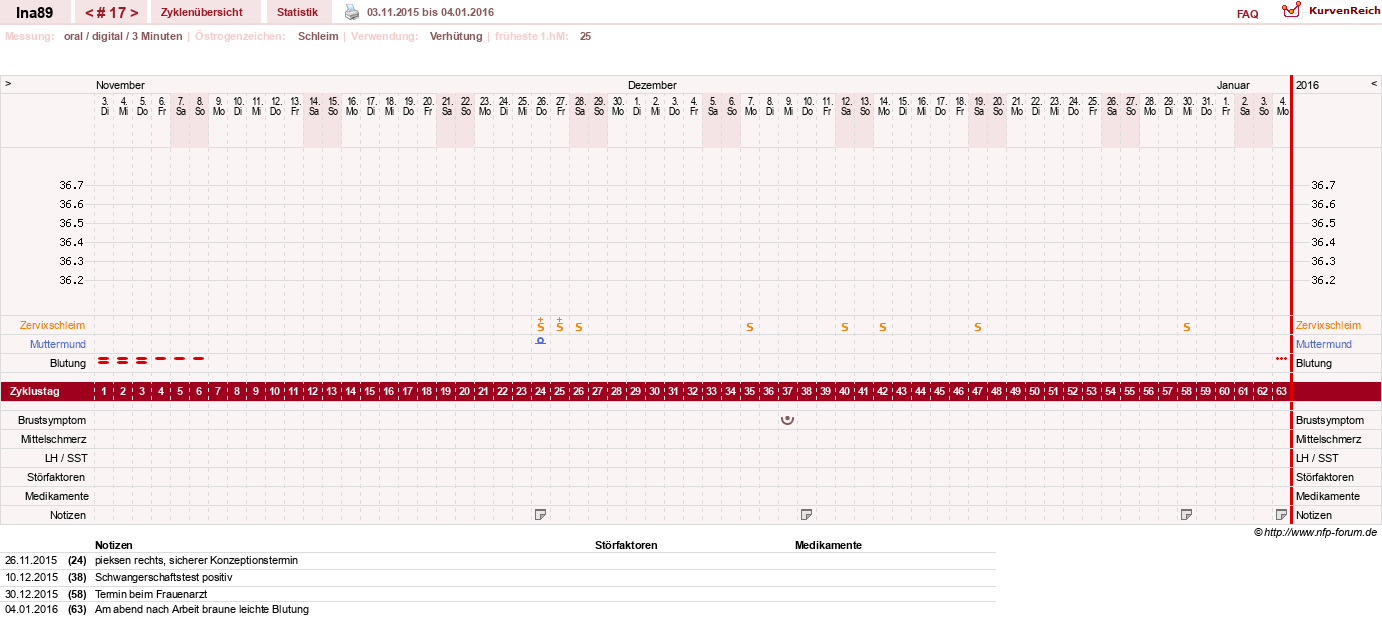Image resolution: width=1382 pixels, height=644 pixels.
Task: Select the S mucus mark on cycle day 47
Action: (x=977, y=327)
